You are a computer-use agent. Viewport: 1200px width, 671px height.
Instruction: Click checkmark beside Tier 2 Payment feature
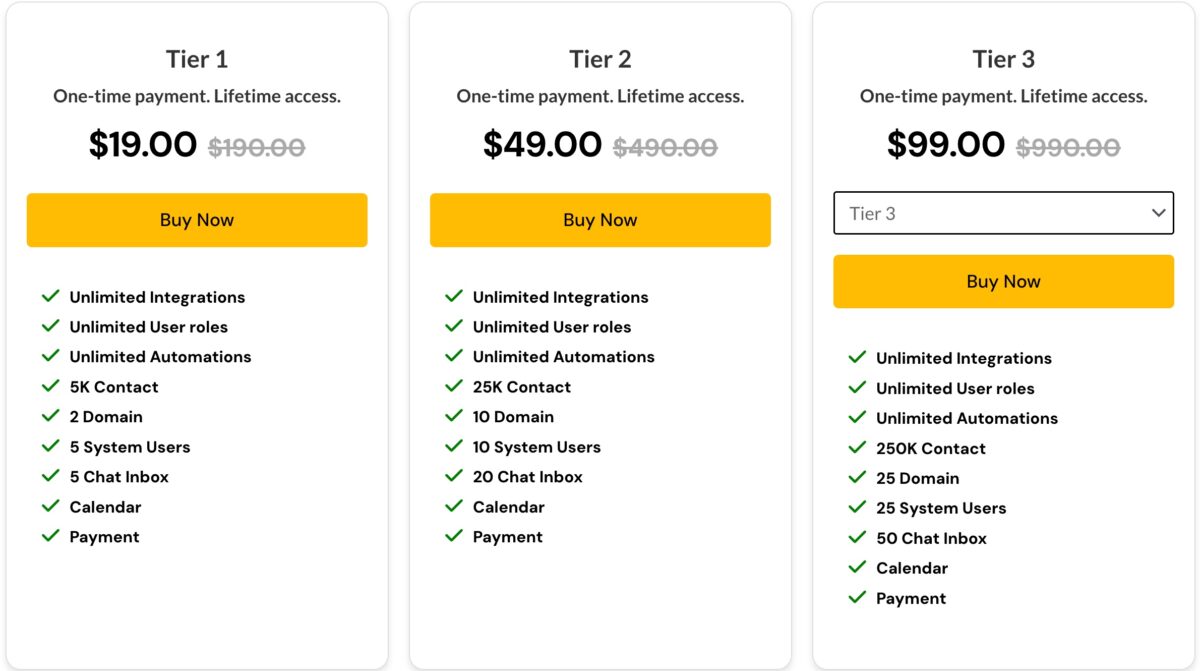pyautogui.click(x=454, y=536)
